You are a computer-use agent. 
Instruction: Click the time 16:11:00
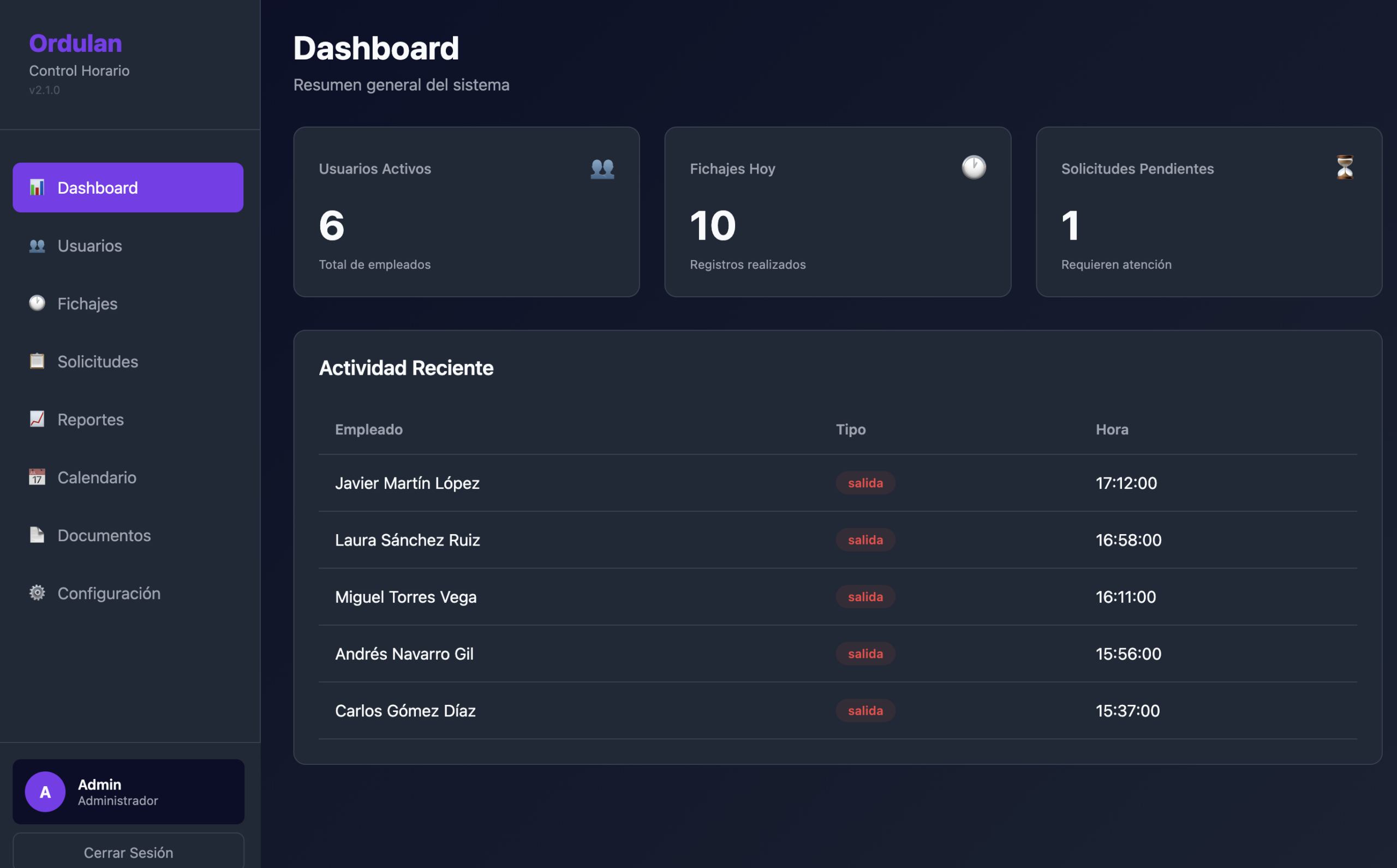1125,597
